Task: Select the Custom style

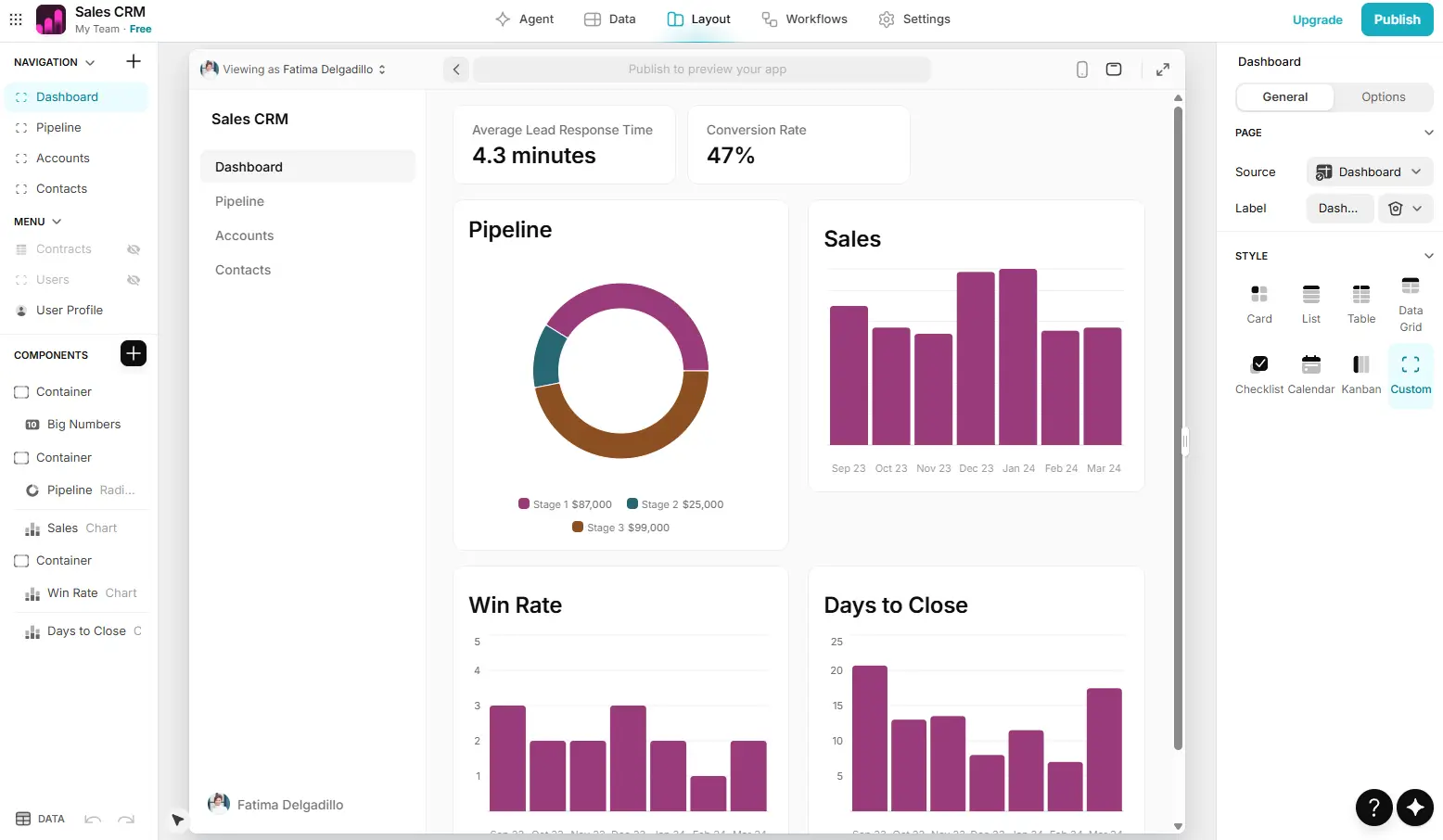Action: 1411,375
